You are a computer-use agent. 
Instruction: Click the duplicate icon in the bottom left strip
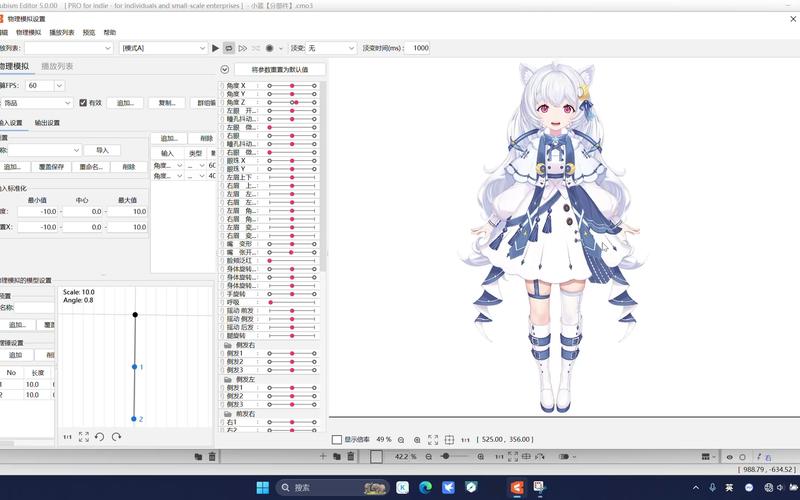[198, 457]
